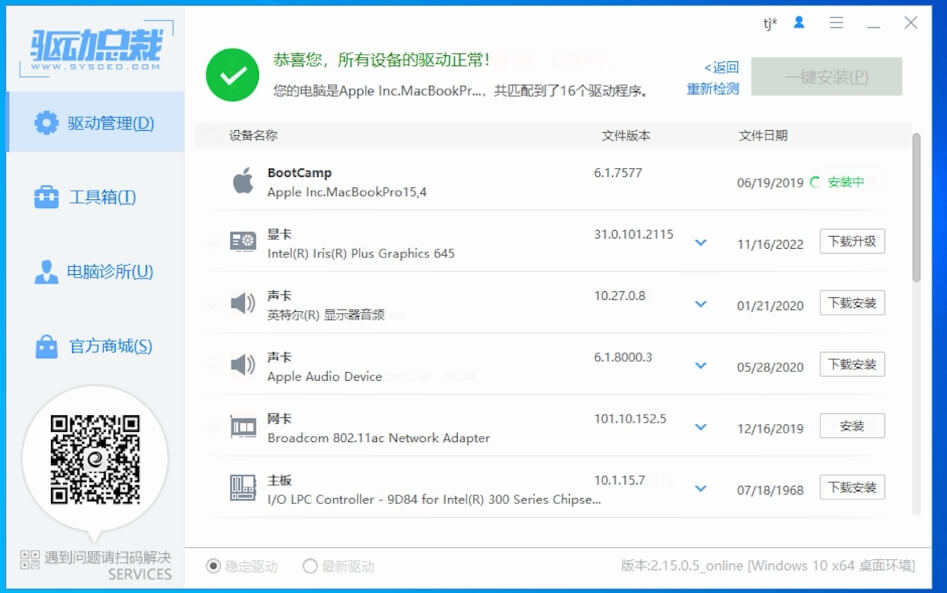Select the 稳定驱动 radio button

click(213, 566)
